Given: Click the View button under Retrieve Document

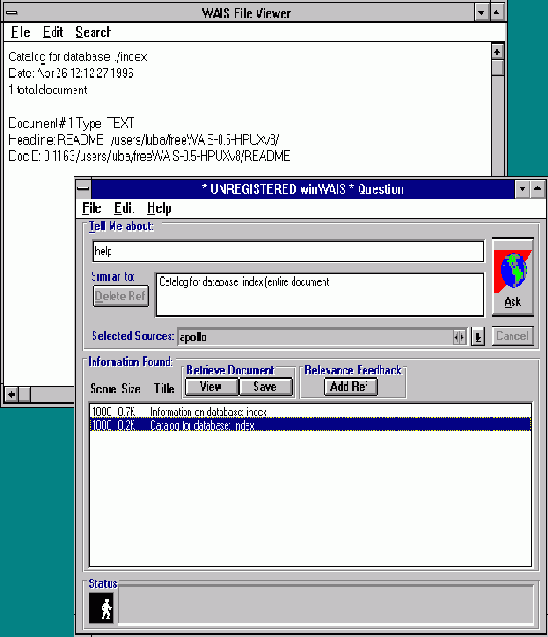Looking at the screenshot, I should pyautogui.click(x=211, y=386).
